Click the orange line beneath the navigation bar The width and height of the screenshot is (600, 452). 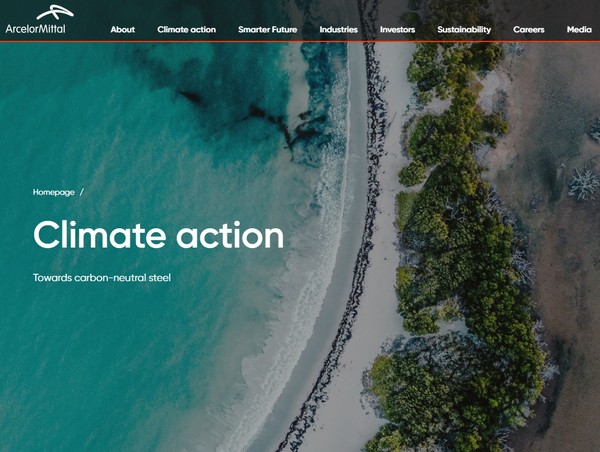300,41
